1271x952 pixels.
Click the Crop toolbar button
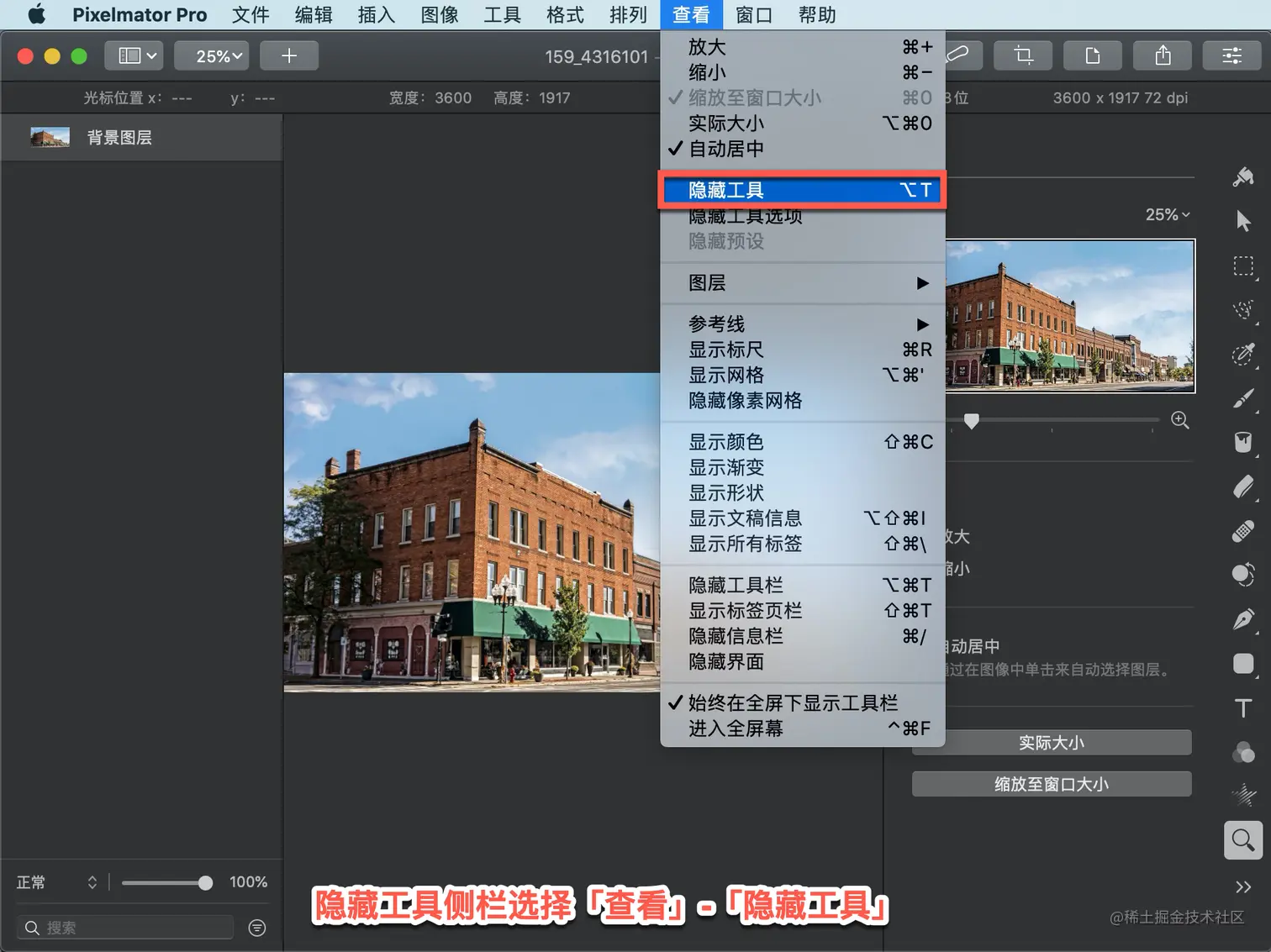1023,55
